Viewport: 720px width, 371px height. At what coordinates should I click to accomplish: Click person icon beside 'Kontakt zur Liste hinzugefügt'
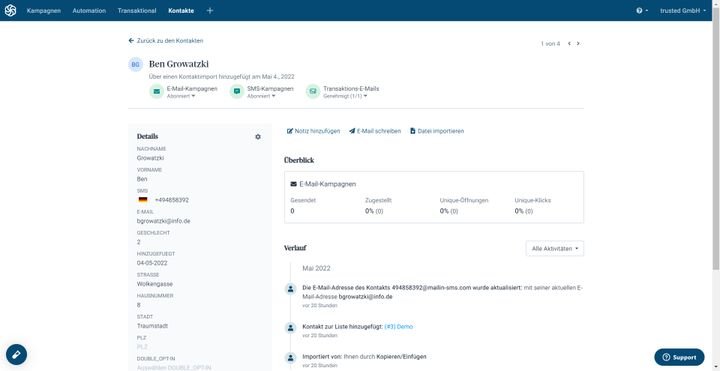pyautogui.click(x=290, y=327)
